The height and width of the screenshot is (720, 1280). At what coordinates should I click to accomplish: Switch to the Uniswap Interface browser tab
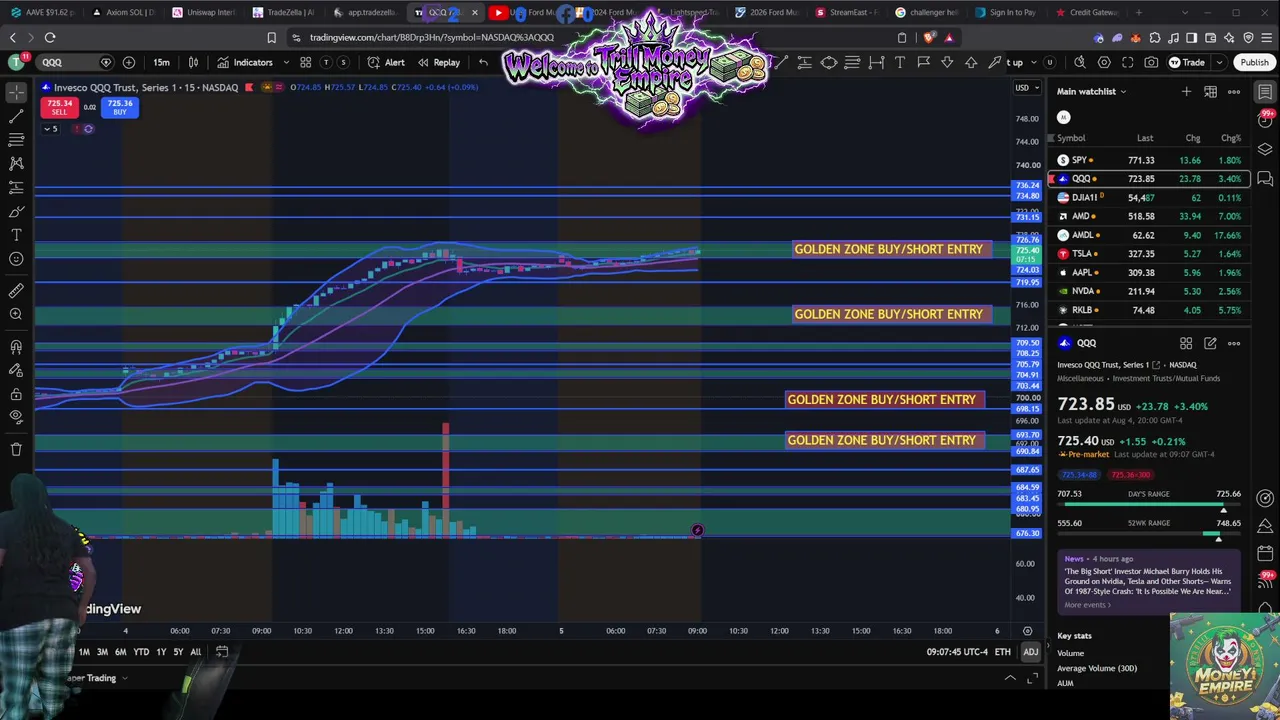point(204,12)
